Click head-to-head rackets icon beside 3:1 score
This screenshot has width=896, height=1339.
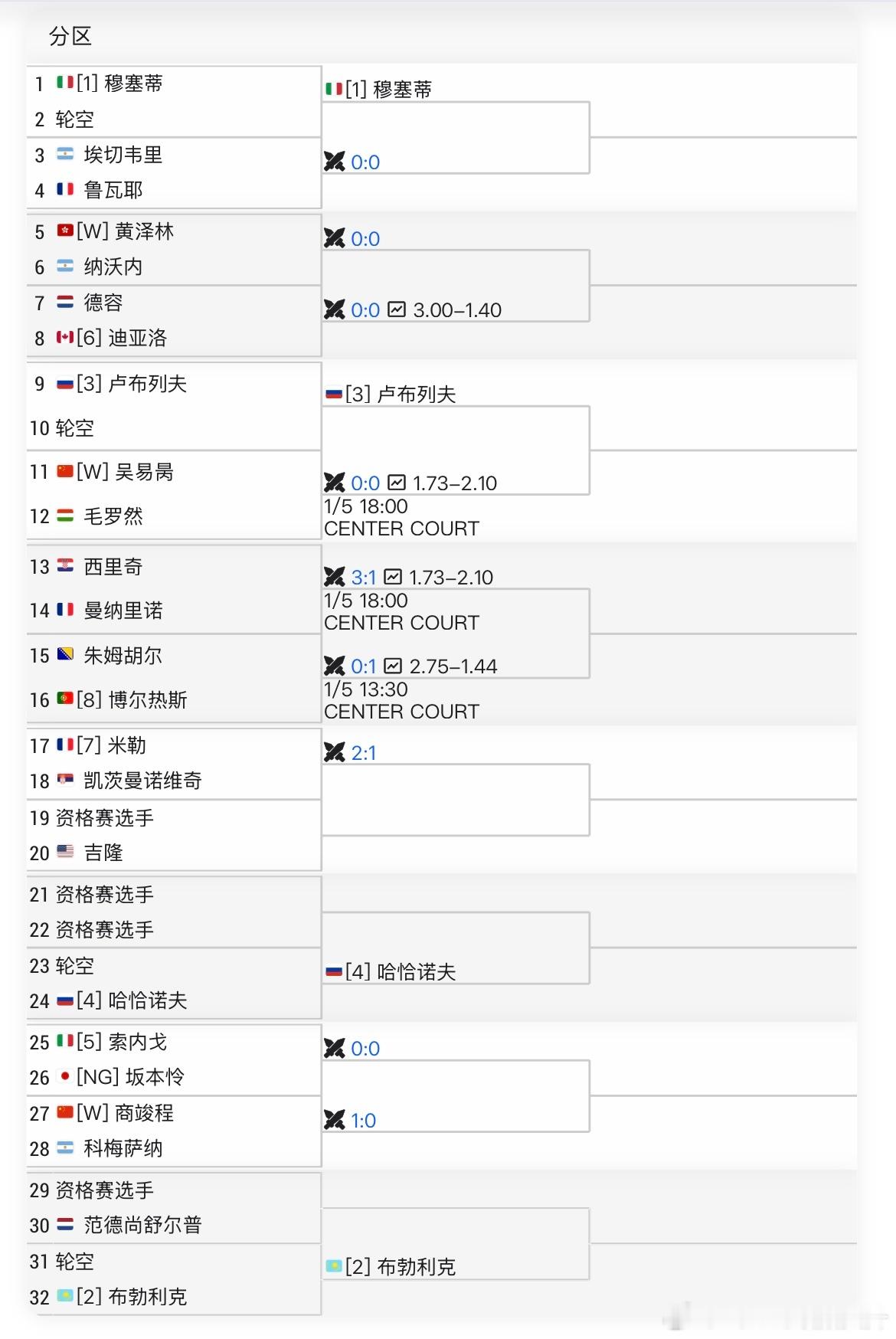[334, 577]
